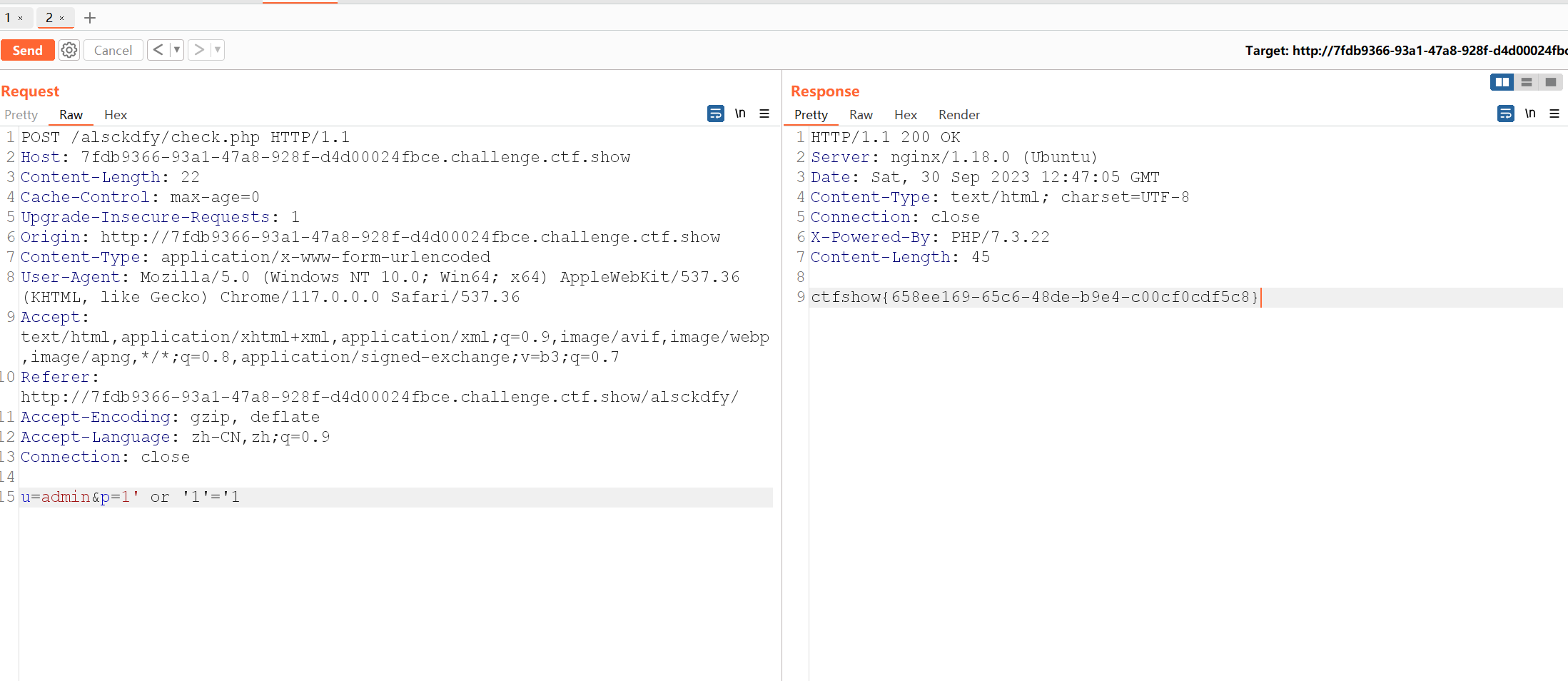Close Repeater tab 1
This screenshot has height=681, width=1568.
click(x=21, y=19)
